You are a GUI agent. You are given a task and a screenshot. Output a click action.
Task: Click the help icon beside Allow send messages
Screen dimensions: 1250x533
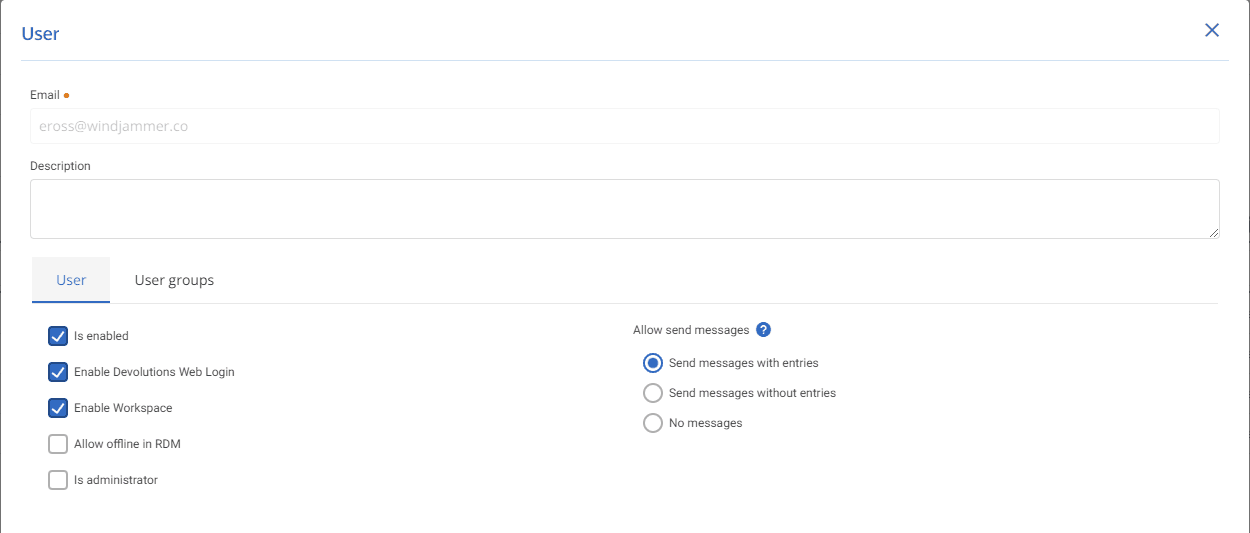coord(764,330)
